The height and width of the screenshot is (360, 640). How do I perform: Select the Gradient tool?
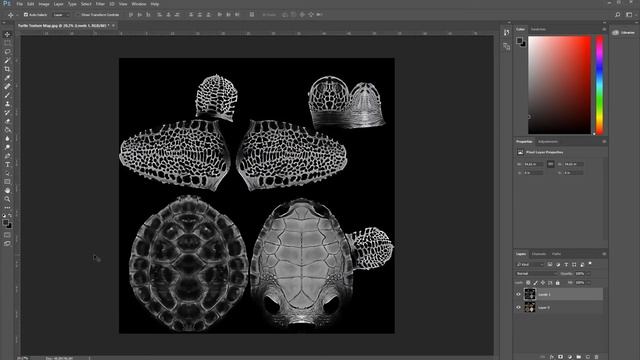(x=7, y=130)
